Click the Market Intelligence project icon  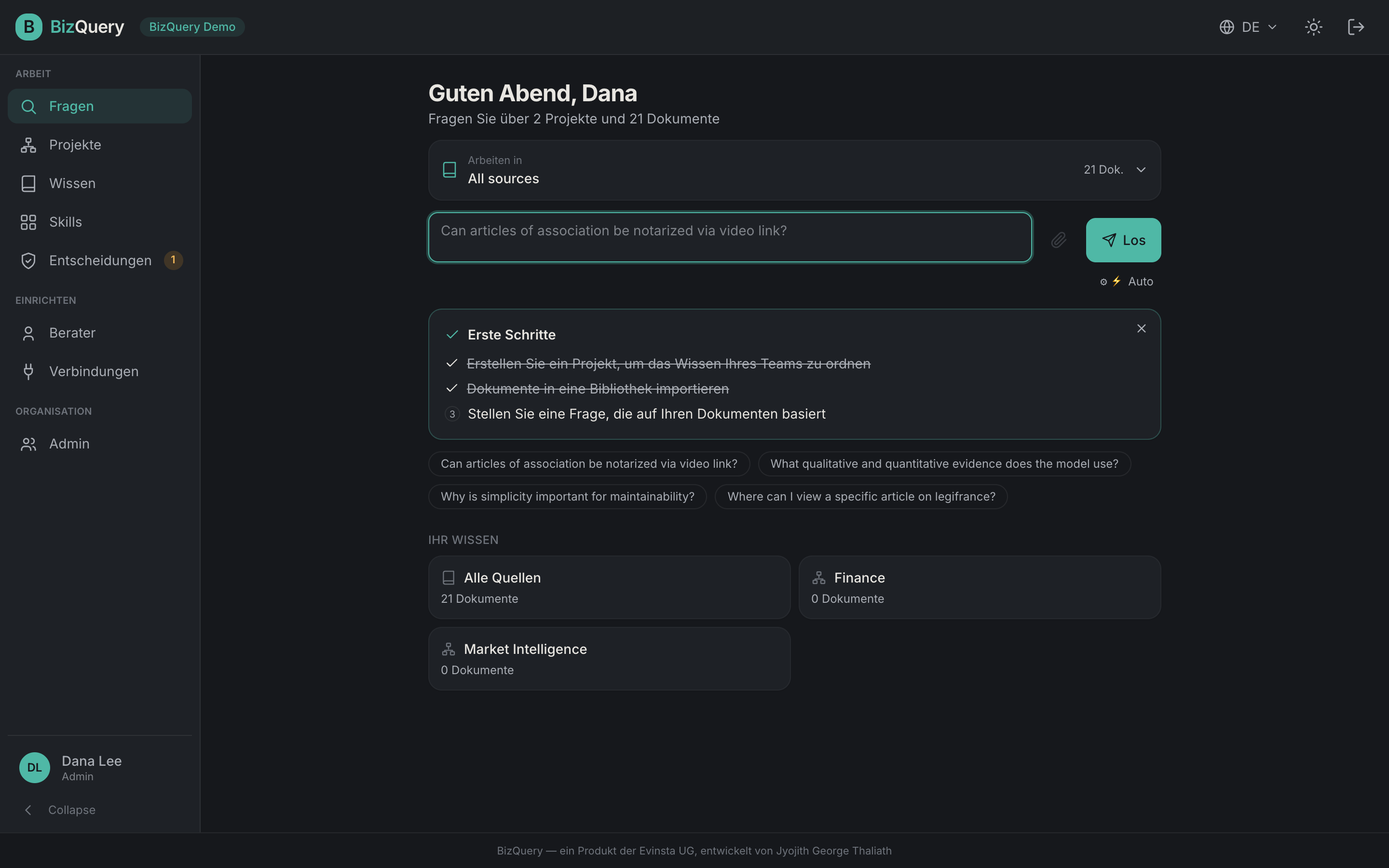[x=448, y=649]
